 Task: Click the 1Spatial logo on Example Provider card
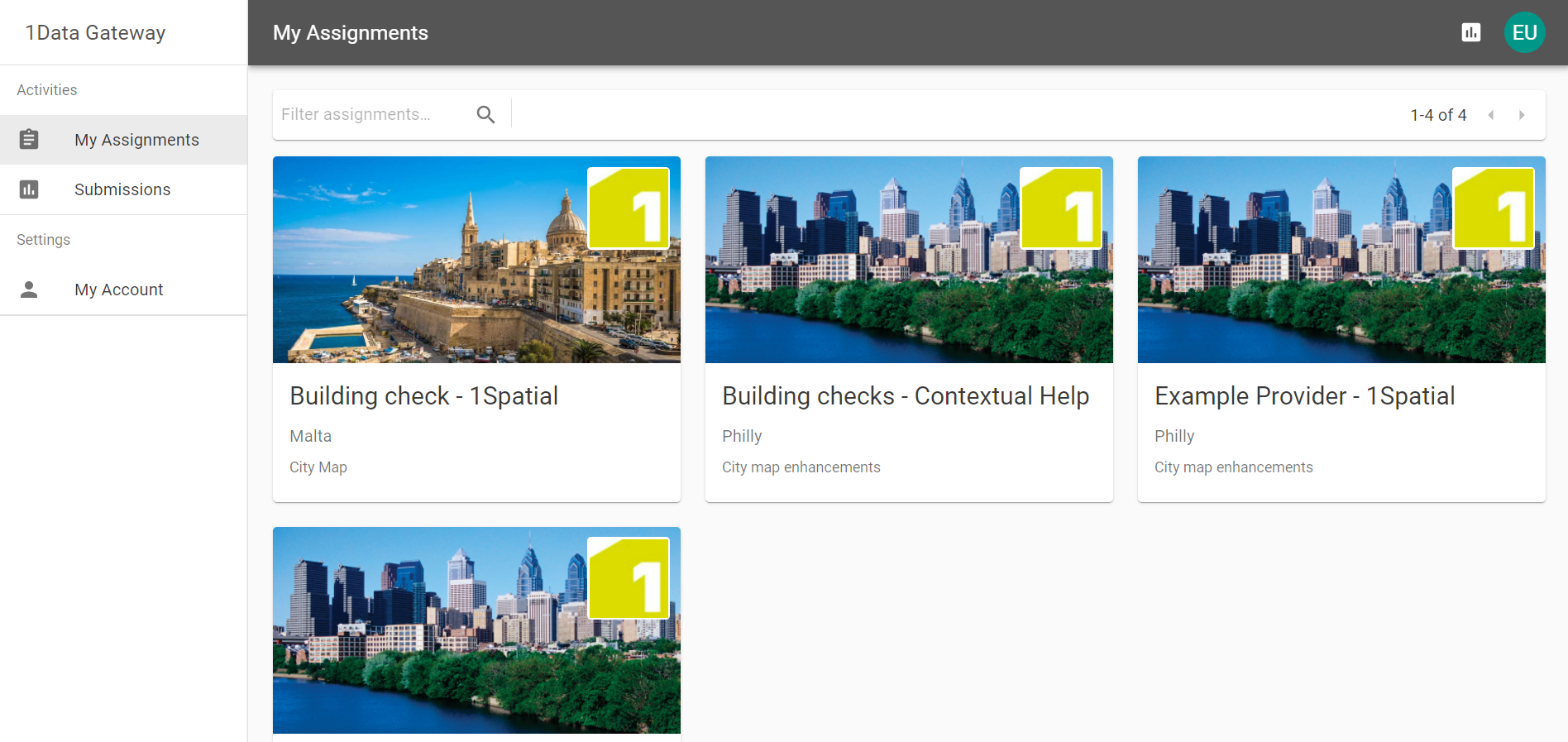tap(1494, 208)
